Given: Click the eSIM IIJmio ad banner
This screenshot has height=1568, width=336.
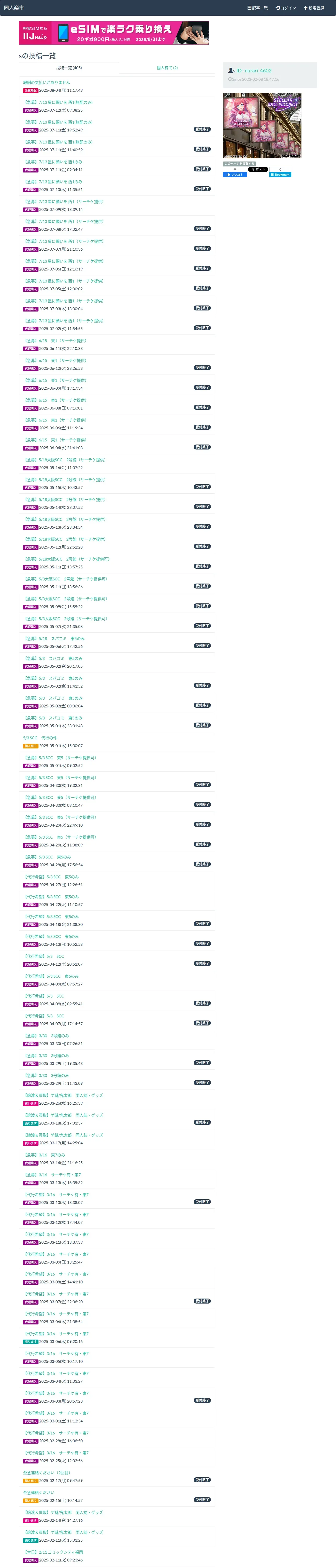Looking at the screenshot, I should (114, 33).
